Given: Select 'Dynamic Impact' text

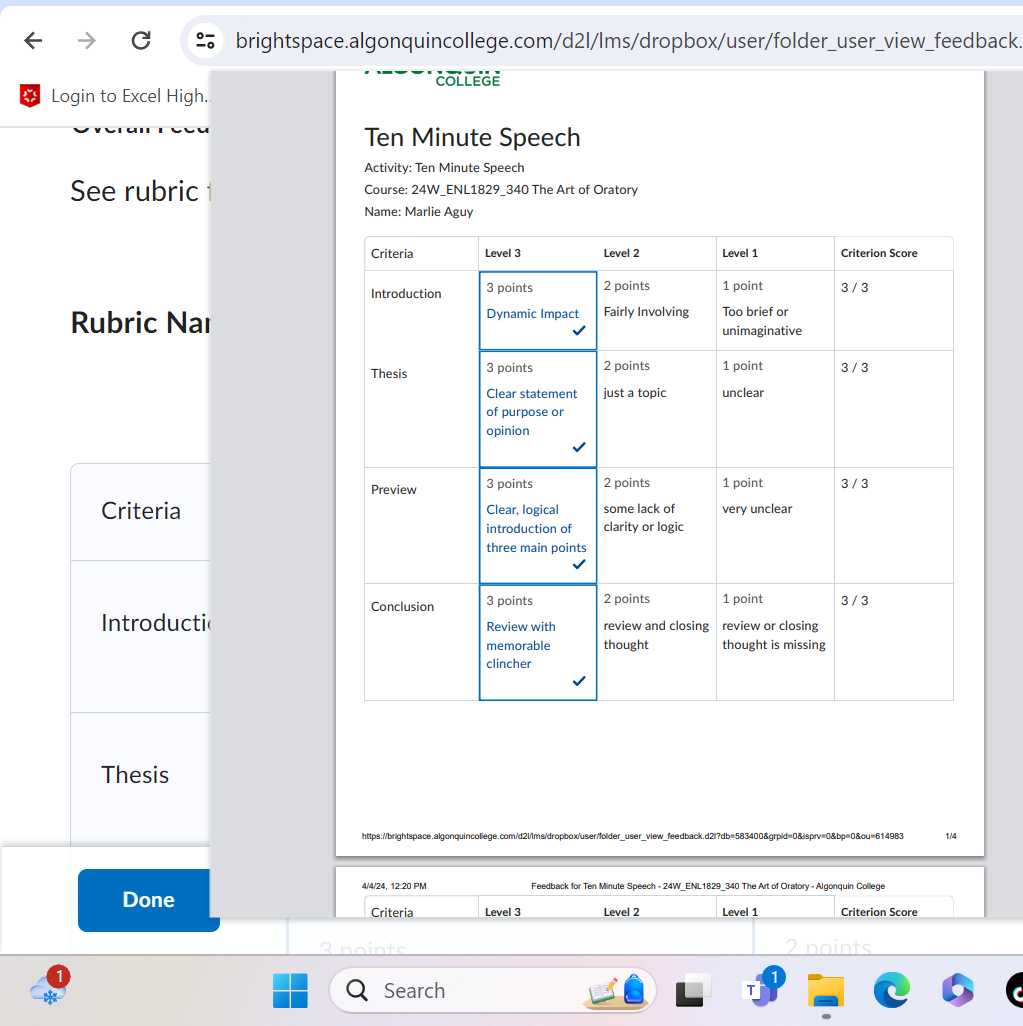Looking at the screenshot, I should (x=532, y=313).
